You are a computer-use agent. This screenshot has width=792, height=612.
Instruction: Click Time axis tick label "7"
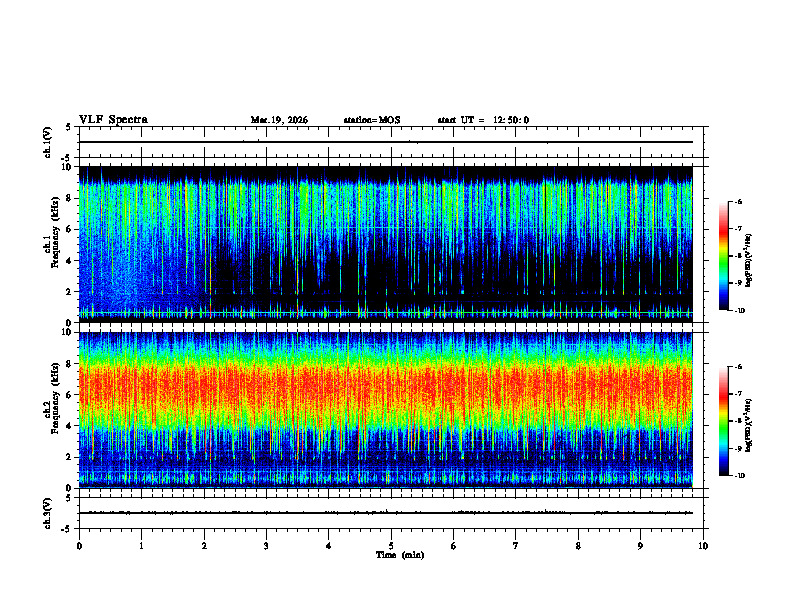[x=516, y=546]
